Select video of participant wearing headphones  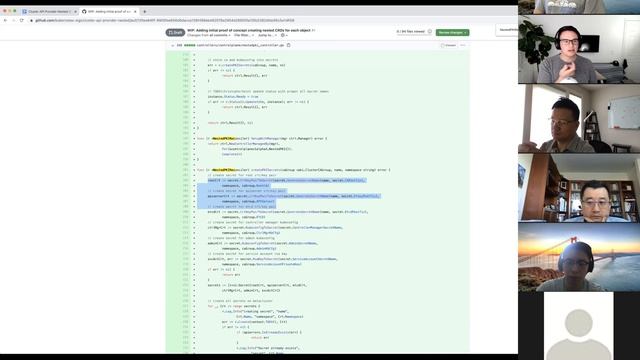579,49
